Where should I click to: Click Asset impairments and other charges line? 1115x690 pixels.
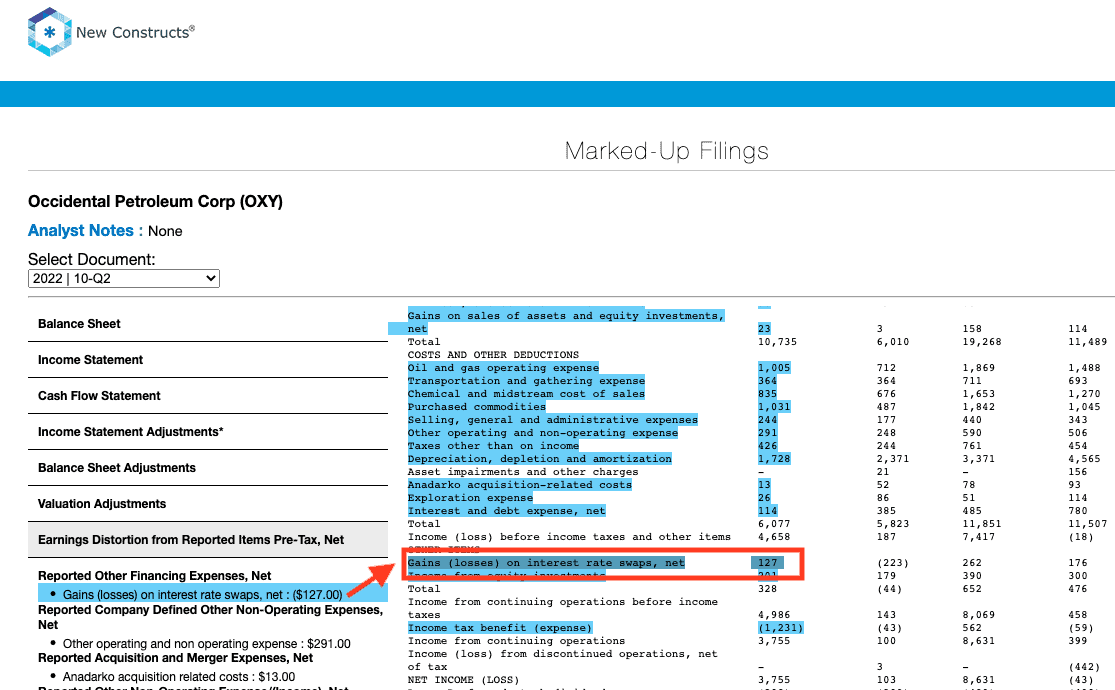click(523, 472)
